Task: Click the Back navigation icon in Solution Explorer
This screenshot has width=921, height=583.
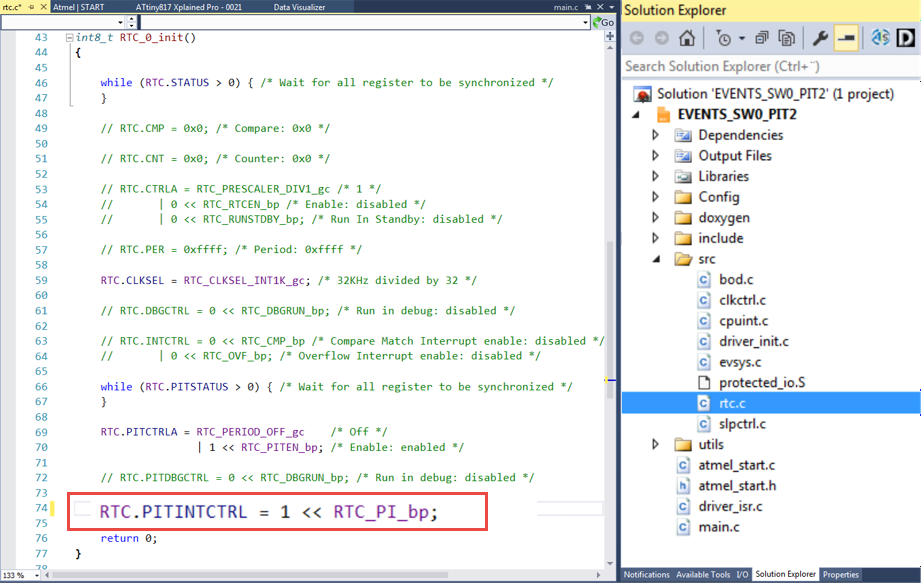Action: (x=637, y=38)
